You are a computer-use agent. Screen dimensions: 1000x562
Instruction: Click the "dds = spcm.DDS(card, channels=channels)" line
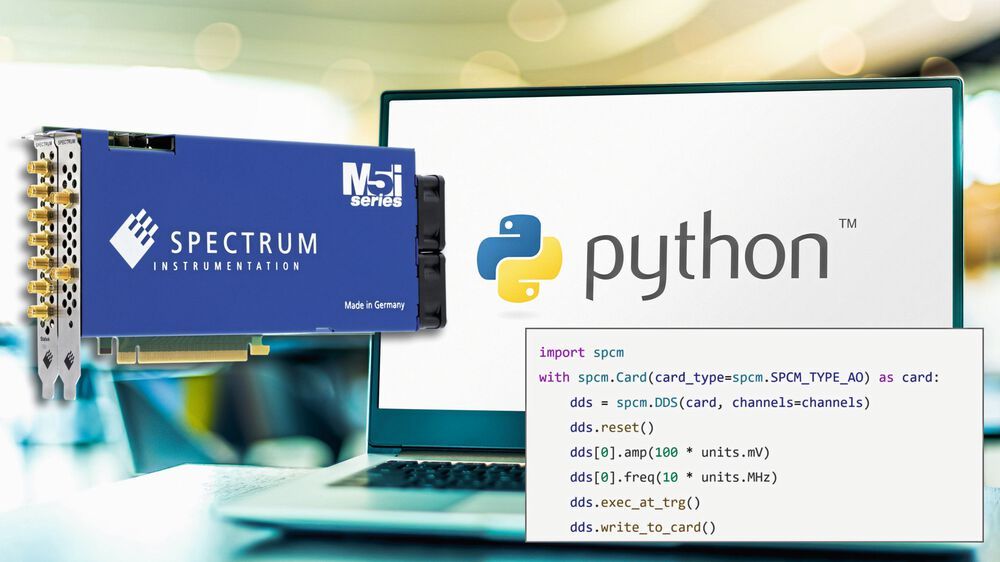[719, 403]
